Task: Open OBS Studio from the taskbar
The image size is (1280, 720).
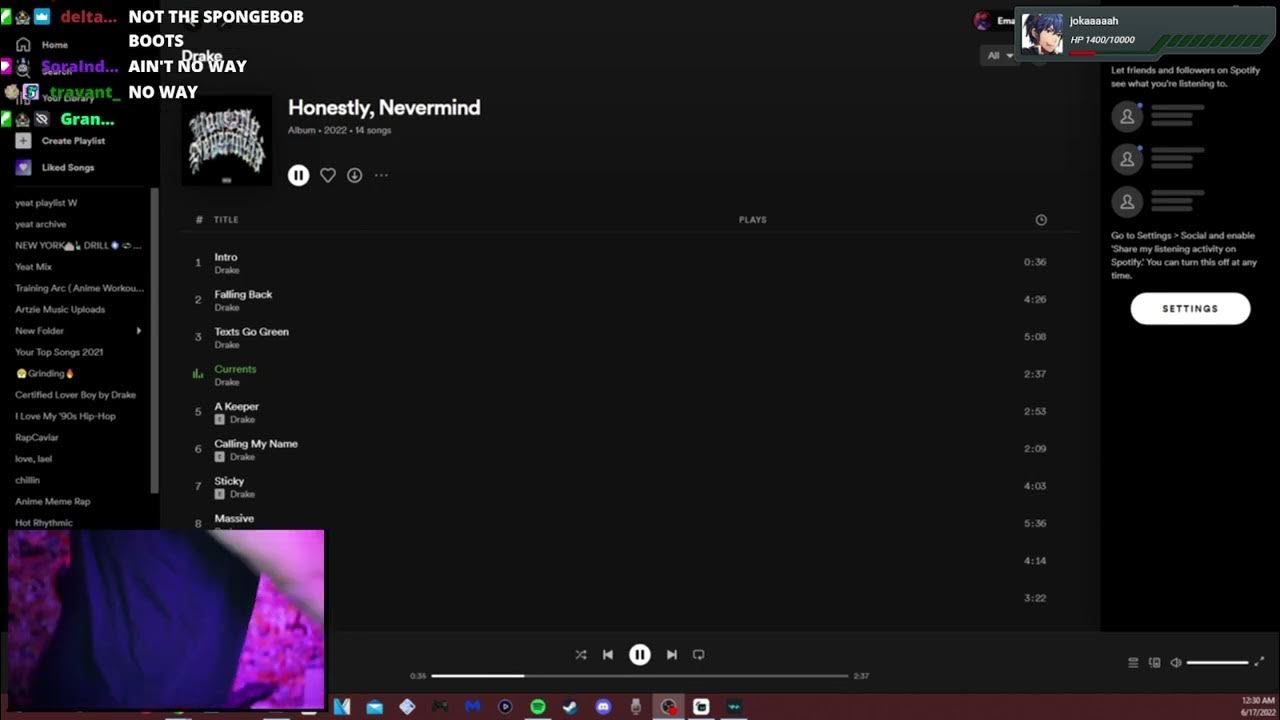Action: (x=668, y=707)
